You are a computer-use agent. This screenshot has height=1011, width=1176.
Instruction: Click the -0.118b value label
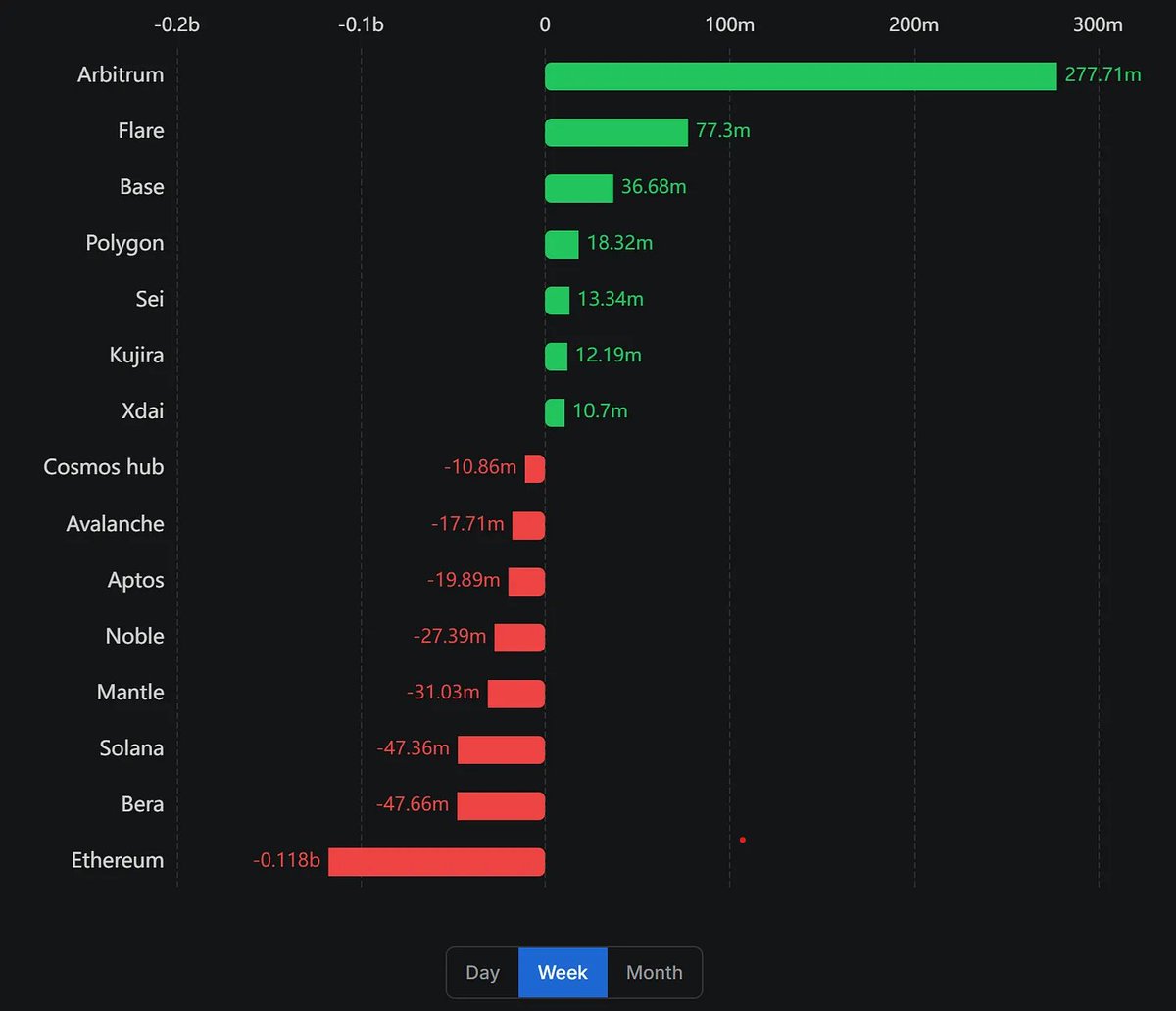point(286,861)
